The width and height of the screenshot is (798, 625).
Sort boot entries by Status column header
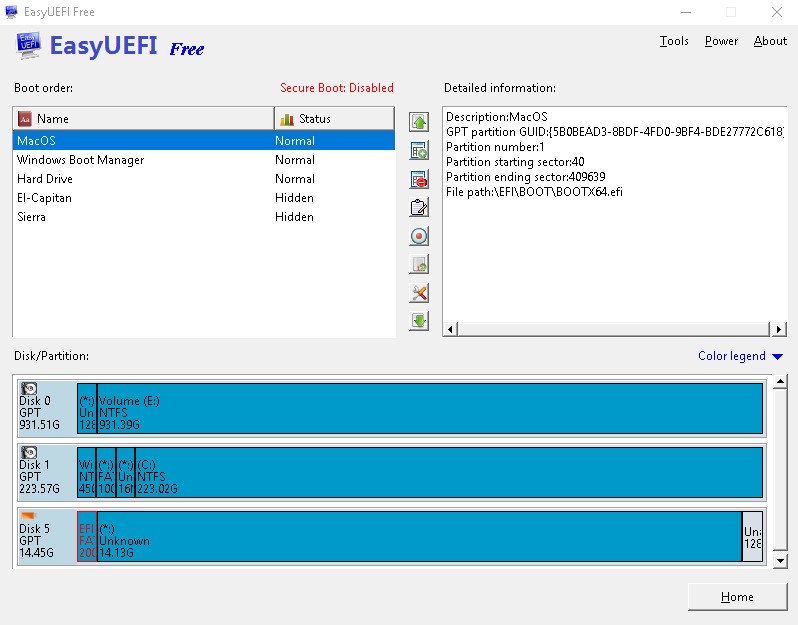[x=334, y=119]
